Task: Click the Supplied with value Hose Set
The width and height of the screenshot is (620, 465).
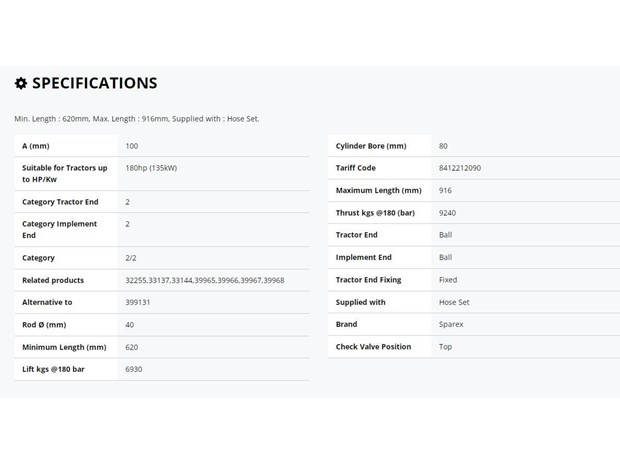Action: pyautogui.click(x=454, y=302)
